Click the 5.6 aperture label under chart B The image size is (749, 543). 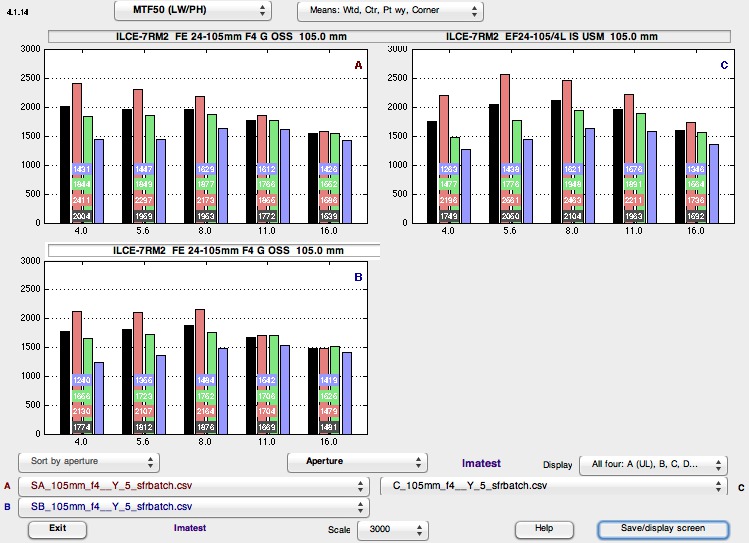pyautogui.click(x=143, y=442)
